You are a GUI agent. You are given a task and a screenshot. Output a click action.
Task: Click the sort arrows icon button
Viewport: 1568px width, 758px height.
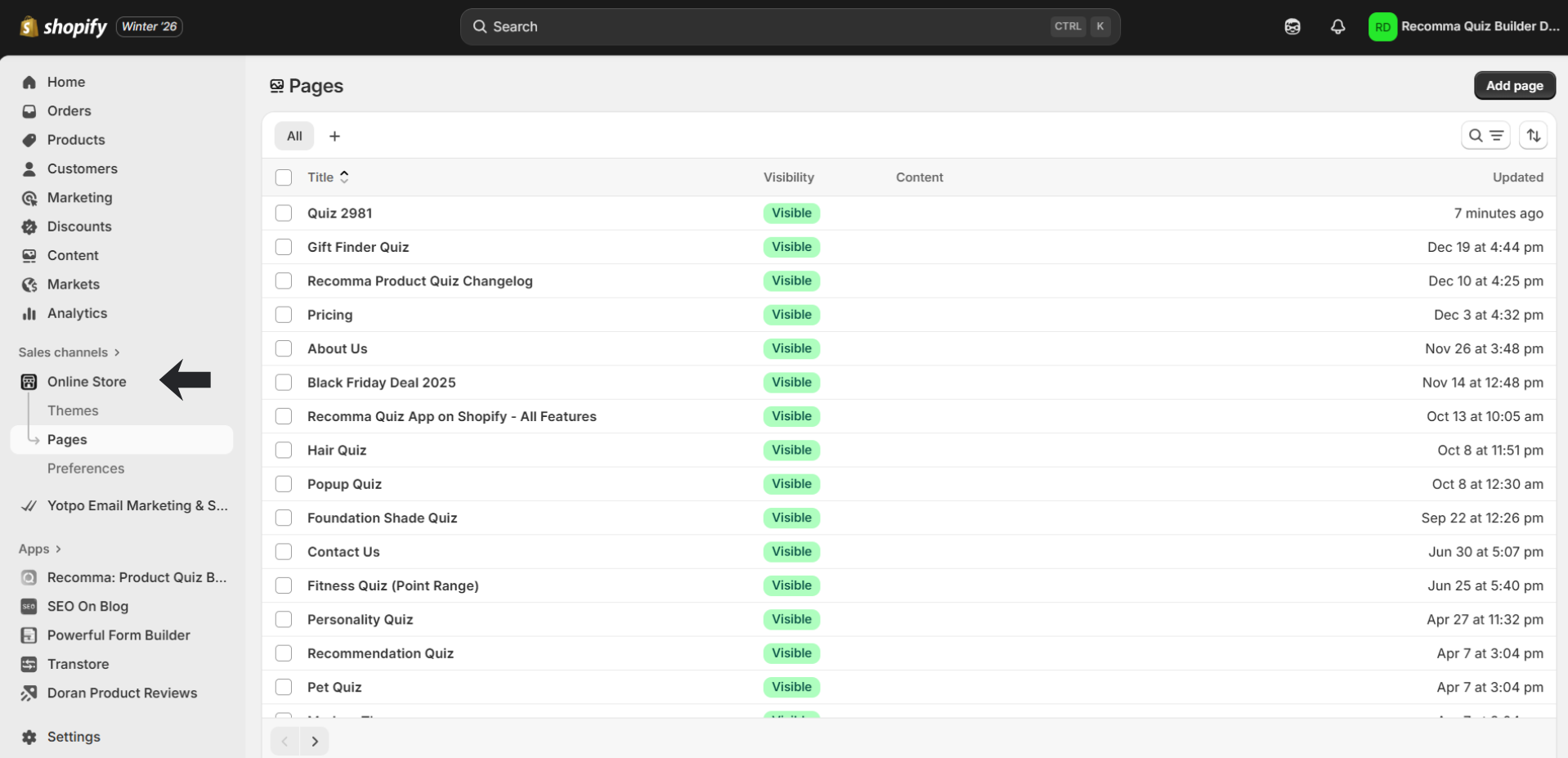[1533, 136]
